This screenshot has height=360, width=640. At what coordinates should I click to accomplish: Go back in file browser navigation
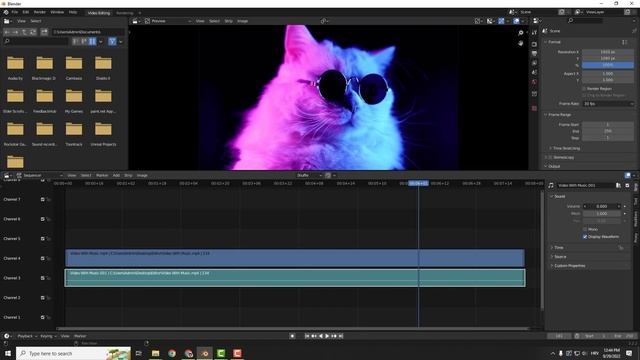pos(7,32)
